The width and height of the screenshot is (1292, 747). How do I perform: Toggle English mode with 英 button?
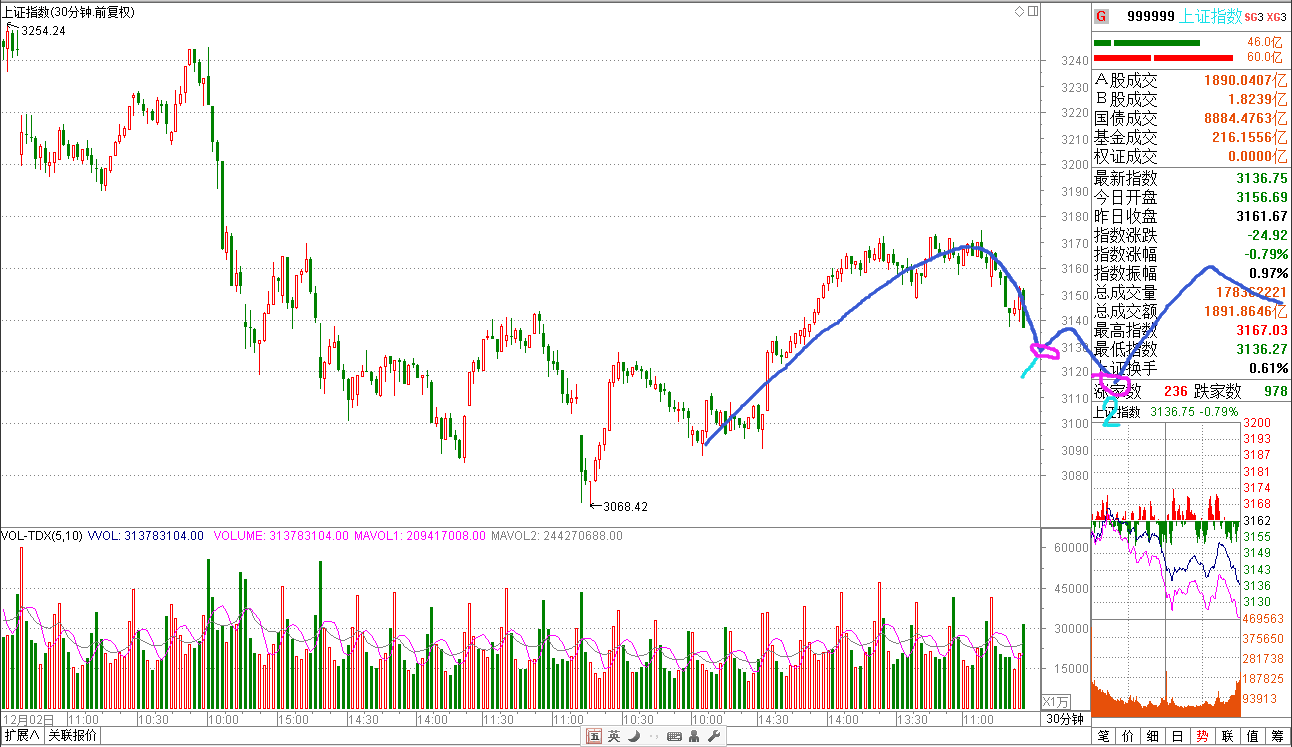(614, 737)
